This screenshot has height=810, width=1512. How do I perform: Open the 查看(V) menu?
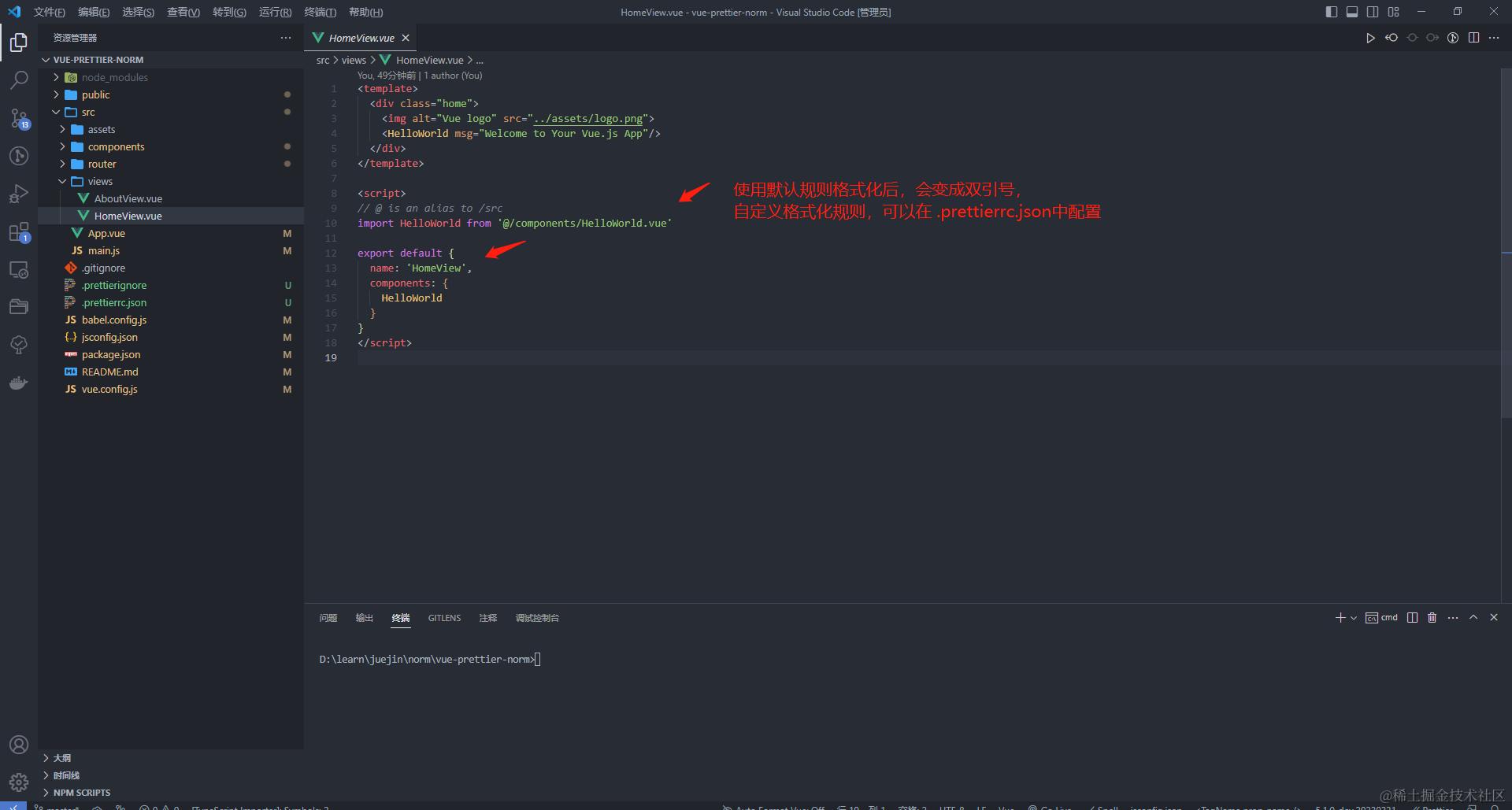coord(183,12)
